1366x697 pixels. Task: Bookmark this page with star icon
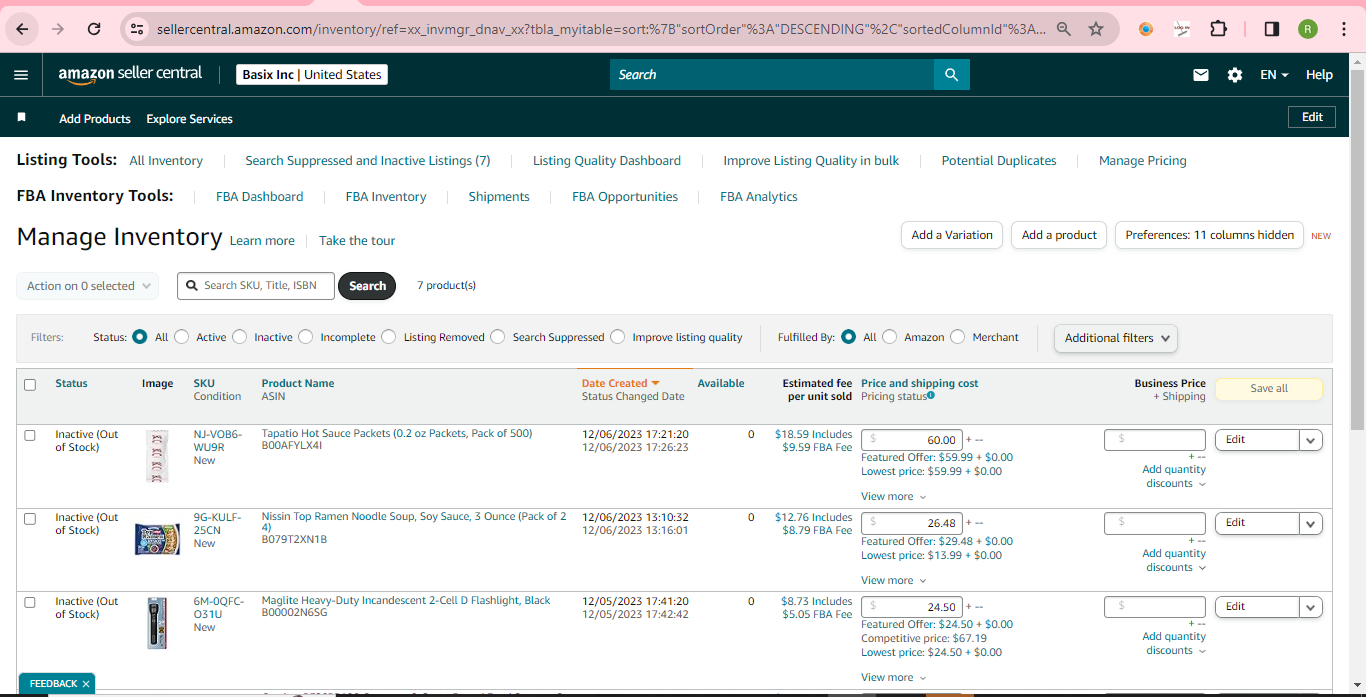[x=1096, y=29]
